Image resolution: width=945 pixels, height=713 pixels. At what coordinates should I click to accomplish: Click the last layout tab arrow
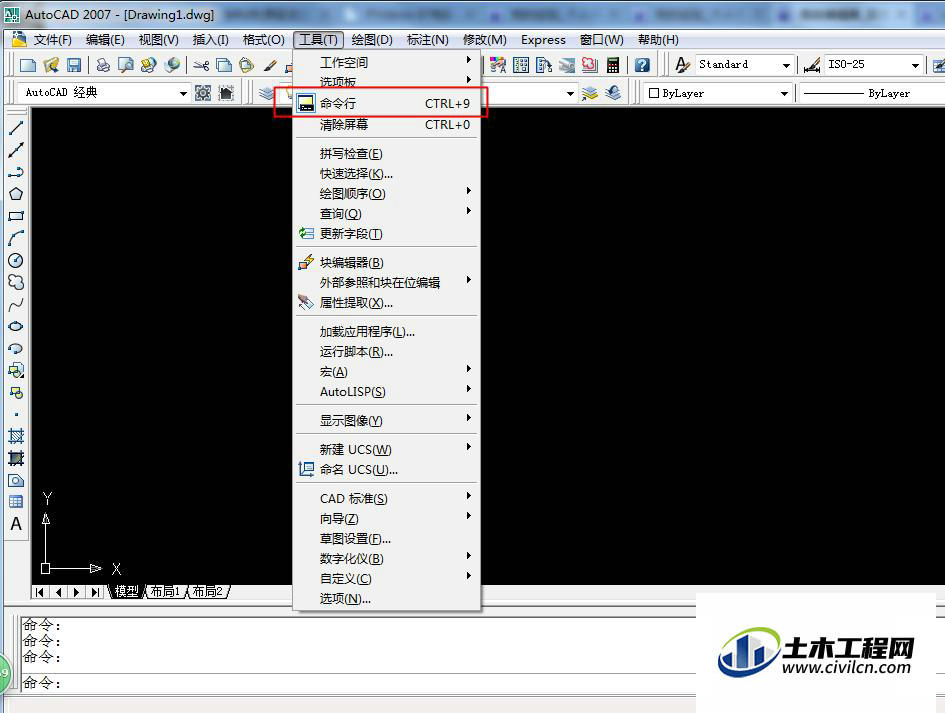(x=95, y=592)
